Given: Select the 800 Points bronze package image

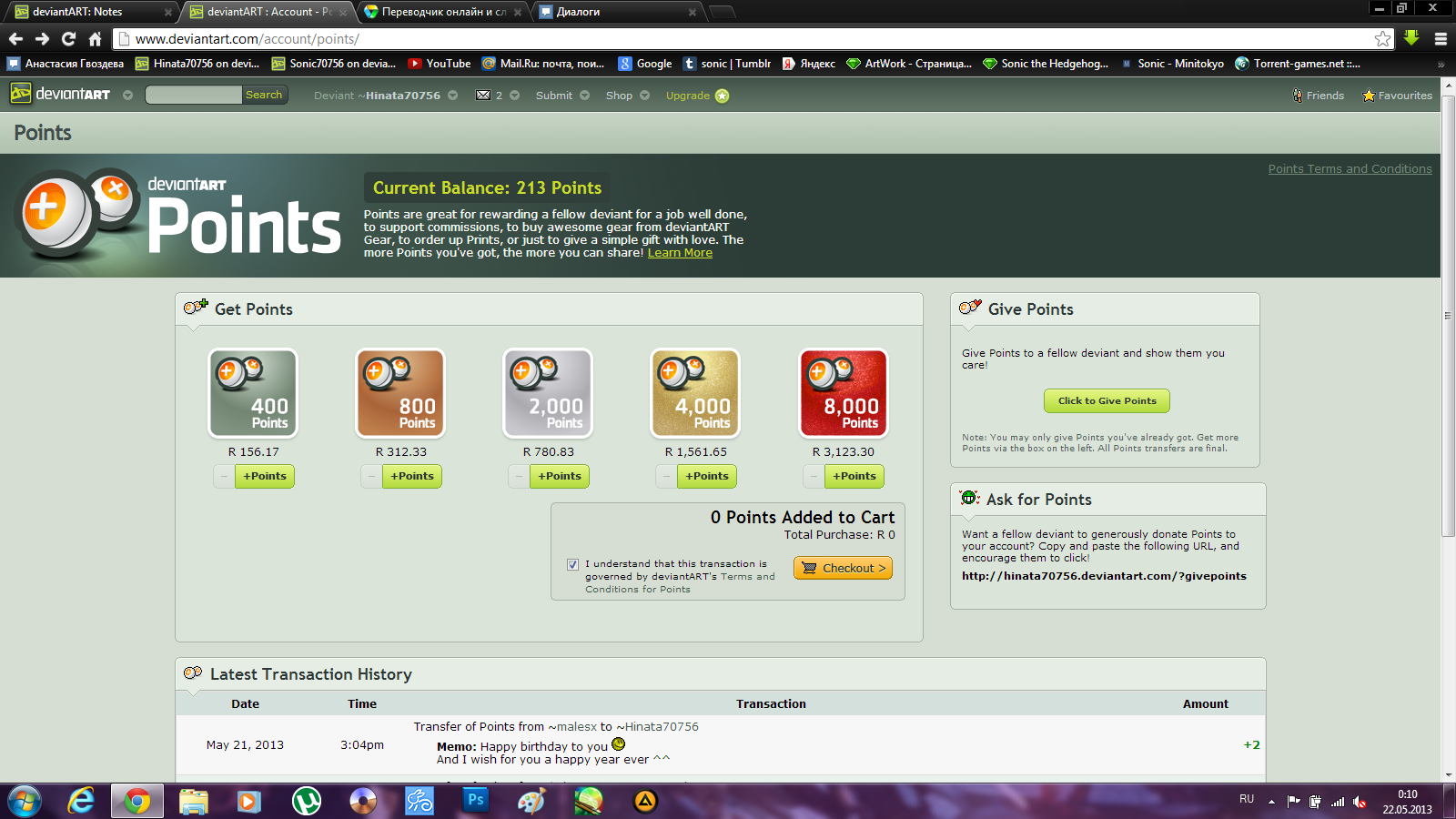Looking at the screenshot, I should click(x=400, y=393).
